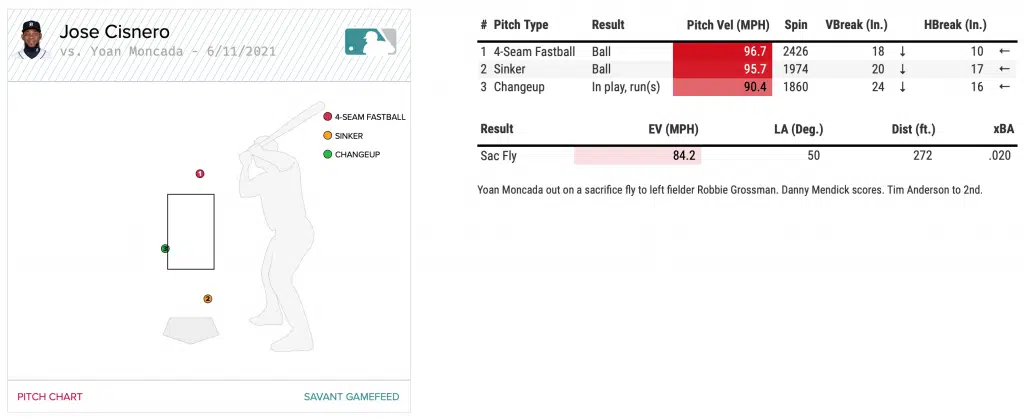Open the Pitch Chart link
Viewport: 1024px width, 418px height.
coord(50,397)
